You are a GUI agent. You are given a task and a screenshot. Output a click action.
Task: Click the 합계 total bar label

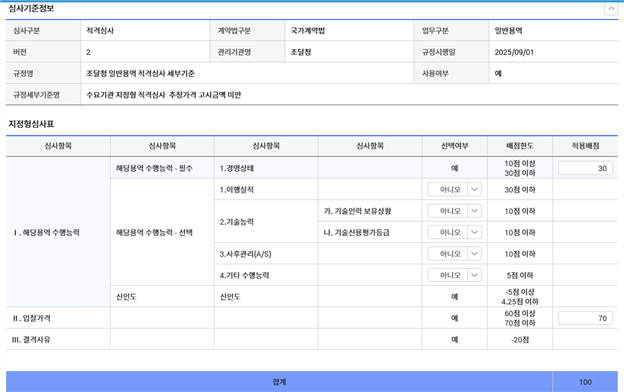pyautogui.click(x=279, y=382)
